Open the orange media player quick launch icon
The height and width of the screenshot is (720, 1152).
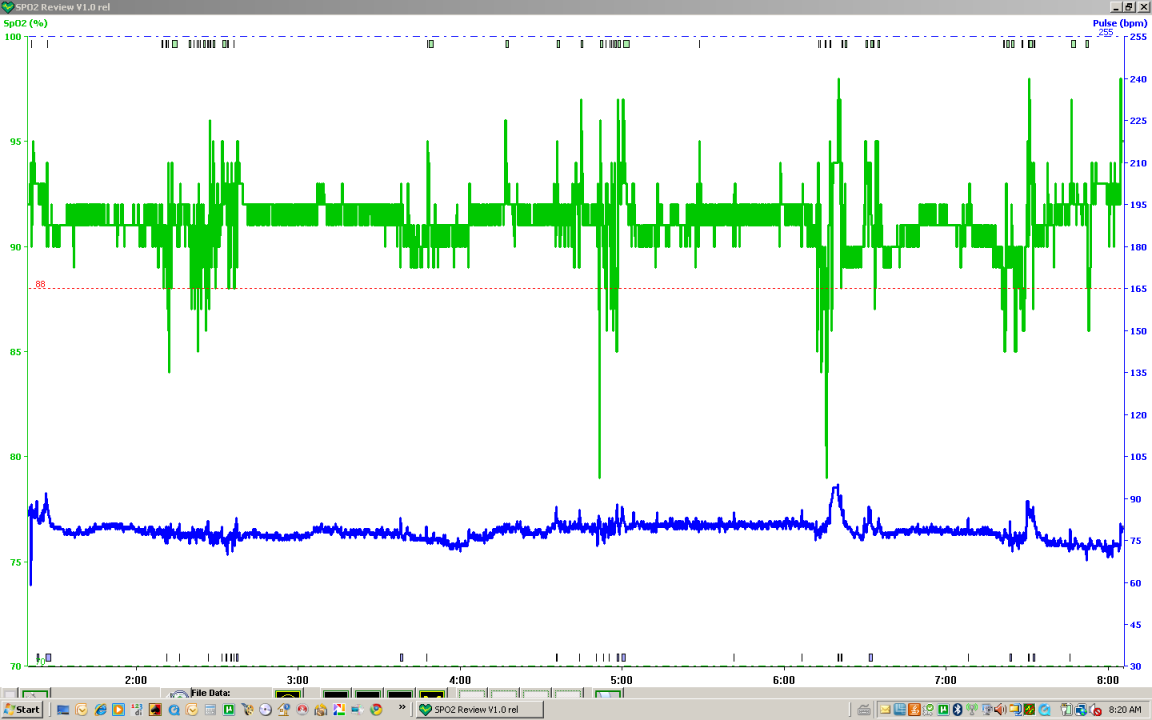point(118,709)
